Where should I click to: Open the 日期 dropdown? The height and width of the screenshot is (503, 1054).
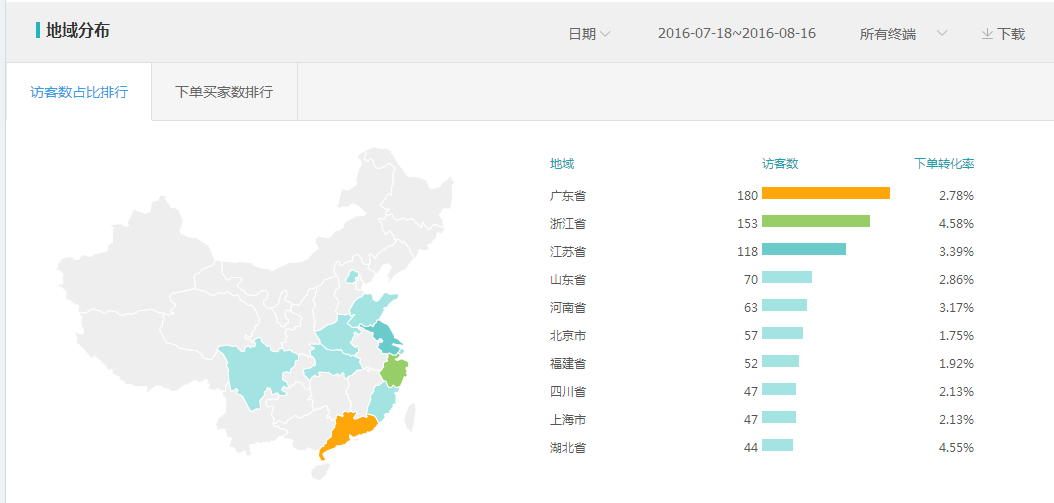click(590, 34)
